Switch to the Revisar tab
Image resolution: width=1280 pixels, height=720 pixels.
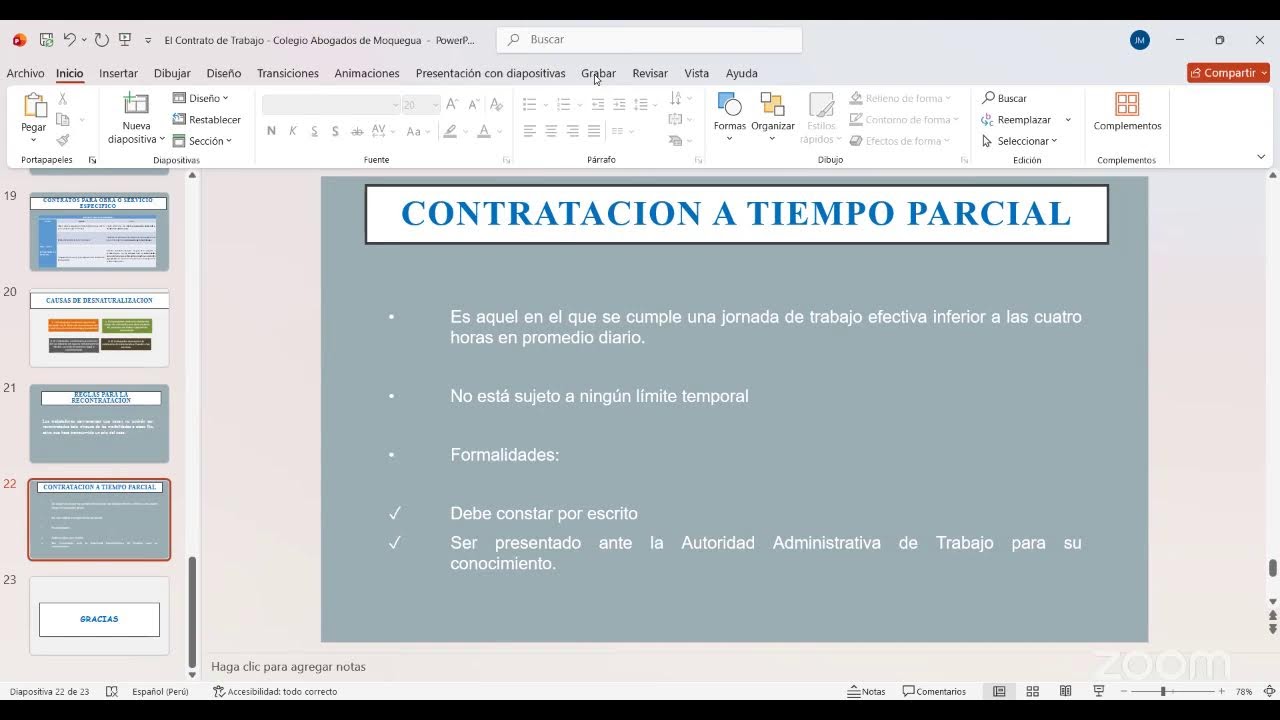(650, 73)
